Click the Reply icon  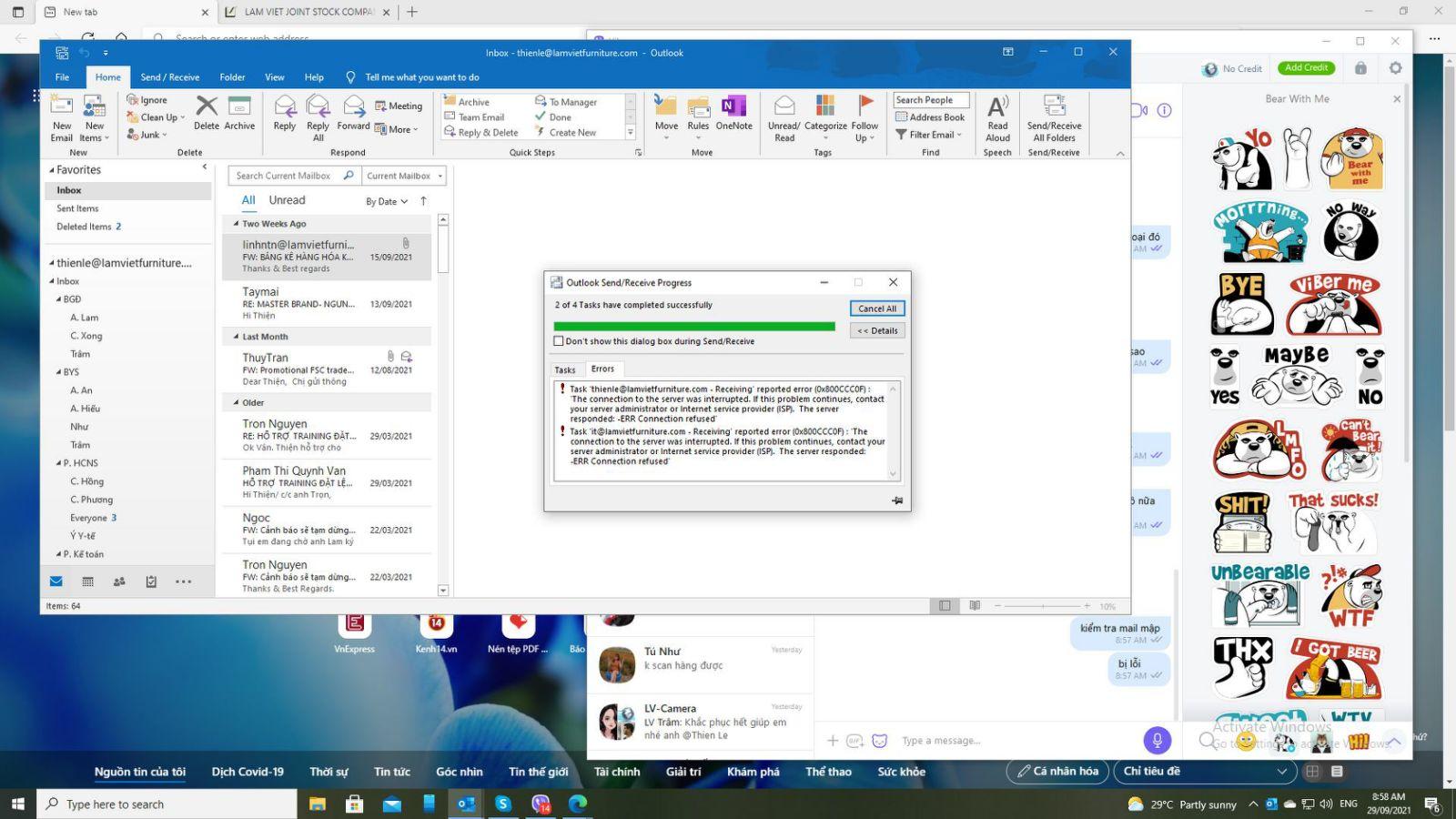coord(285,106)
